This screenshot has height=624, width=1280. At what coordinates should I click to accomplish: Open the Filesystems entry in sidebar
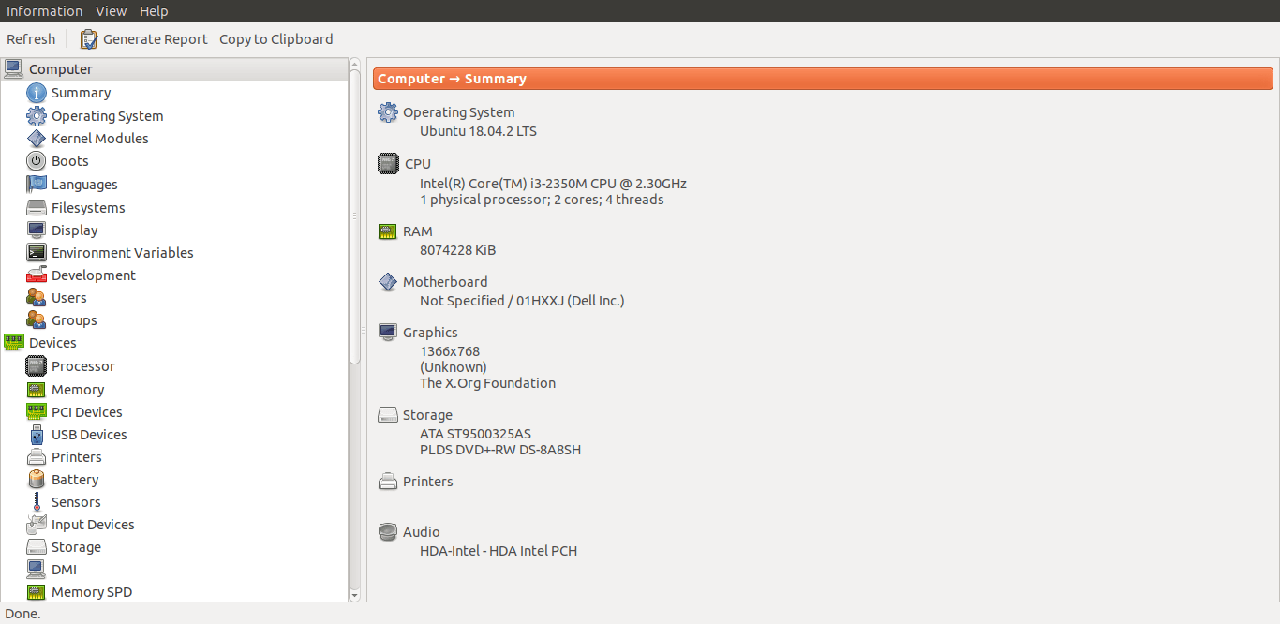88,208
